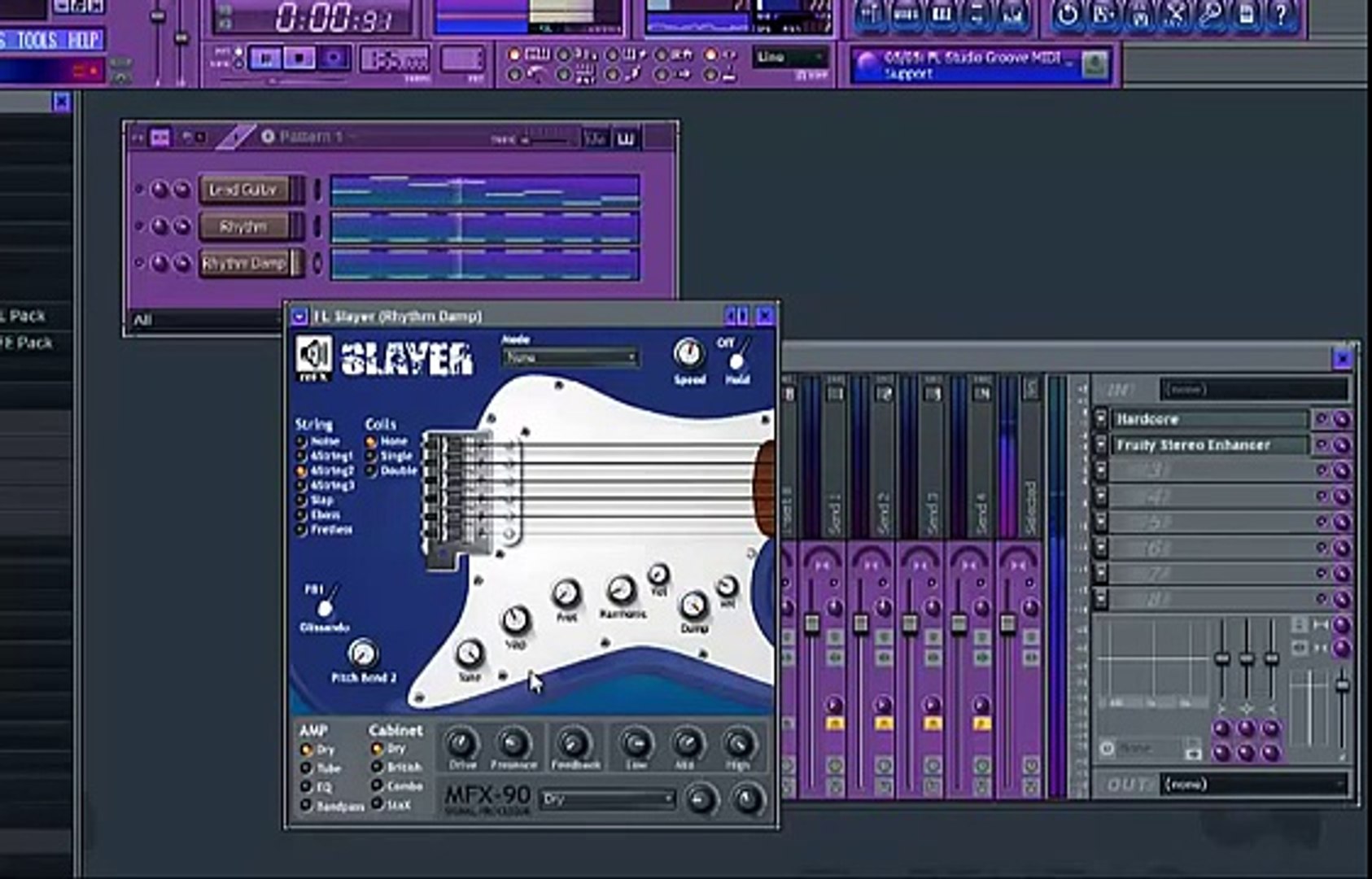Image resolution: width=1372 pixels, height=879 pixels.
Task: Click the Record button in transport
Action: click(334, 58)
